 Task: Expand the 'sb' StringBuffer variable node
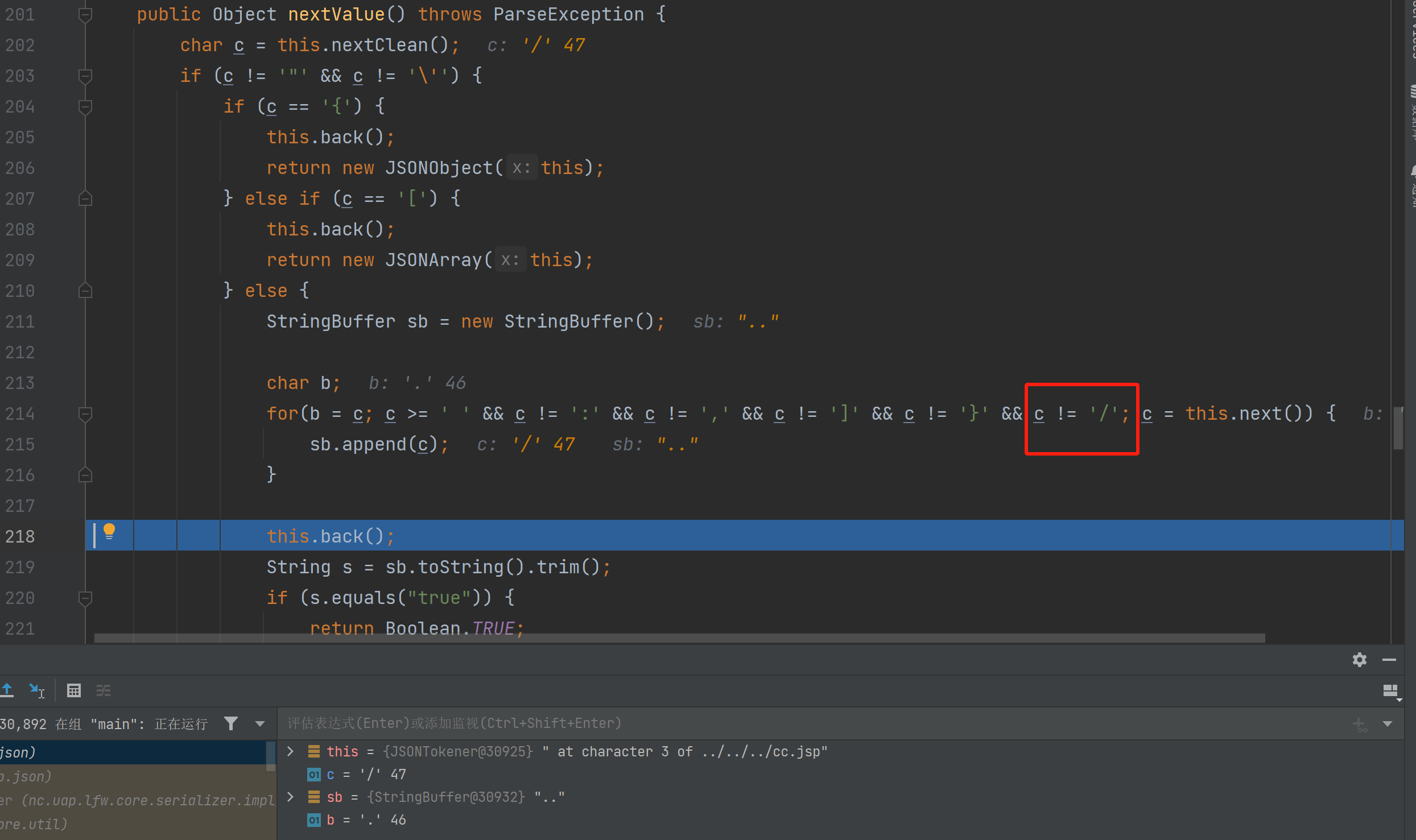[291, 797]
